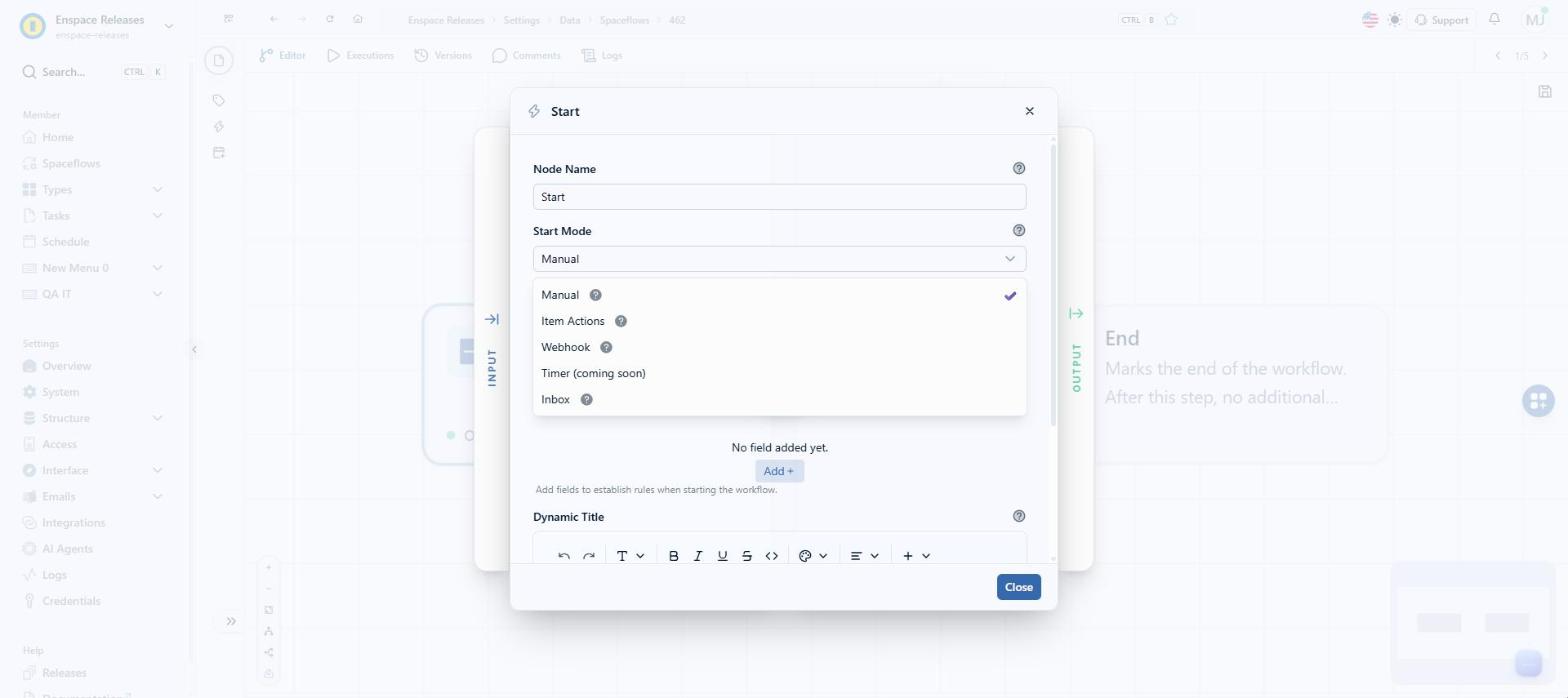1568x698 pixels.
Task: Open the Enspace Releases workspace switcher
Action: click(97, 26)
